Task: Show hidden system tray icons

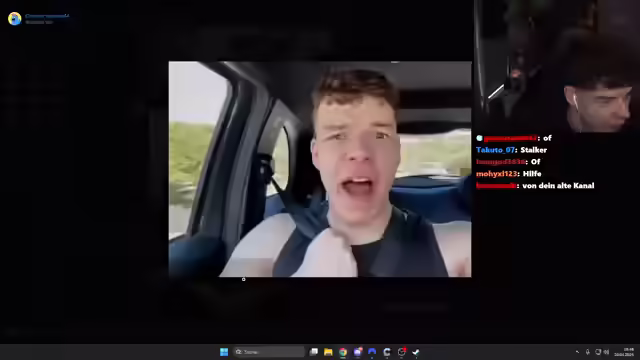Action: click(577, 352)
